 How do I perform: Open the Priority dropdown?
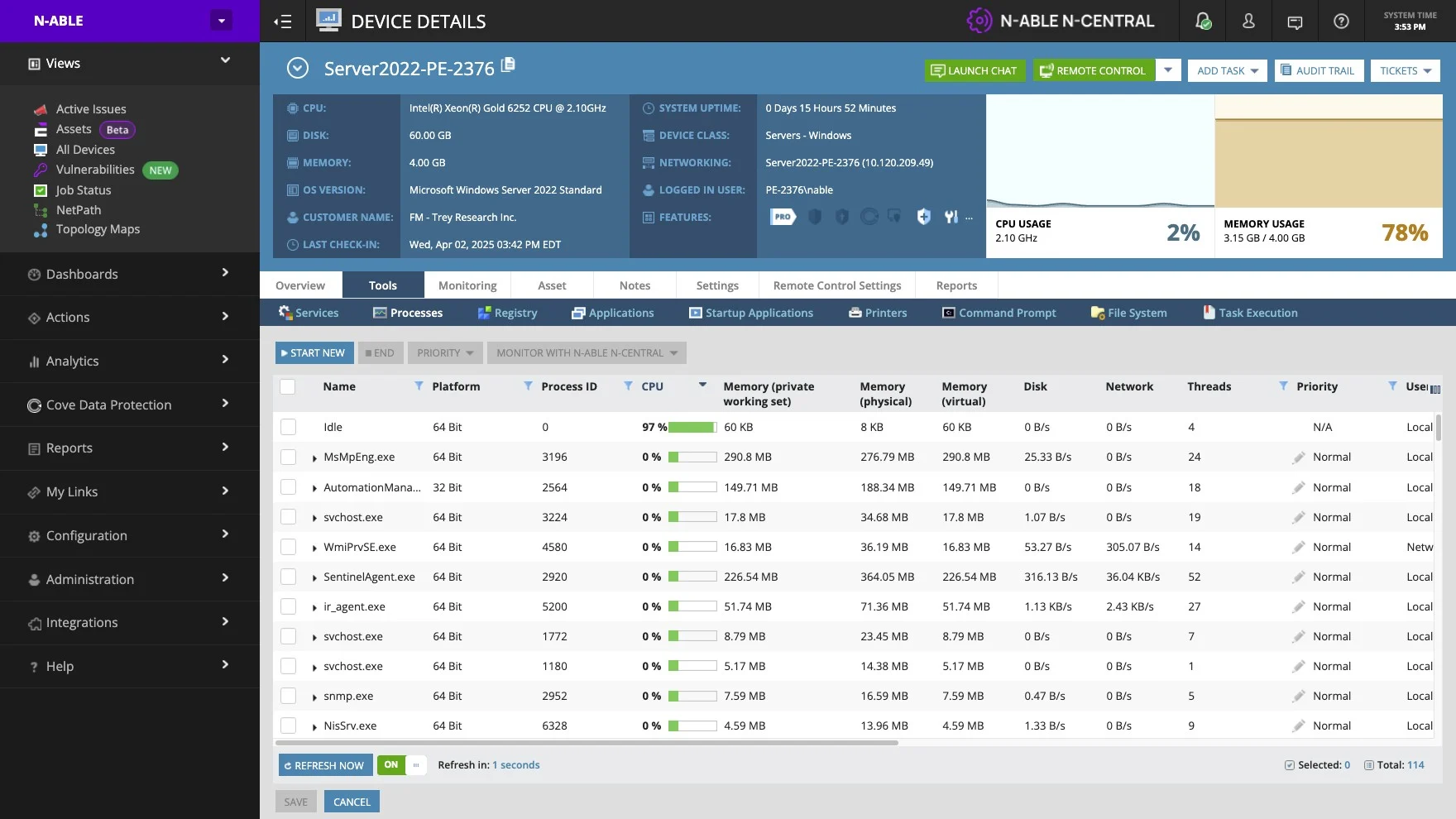(x=445, y=353)
